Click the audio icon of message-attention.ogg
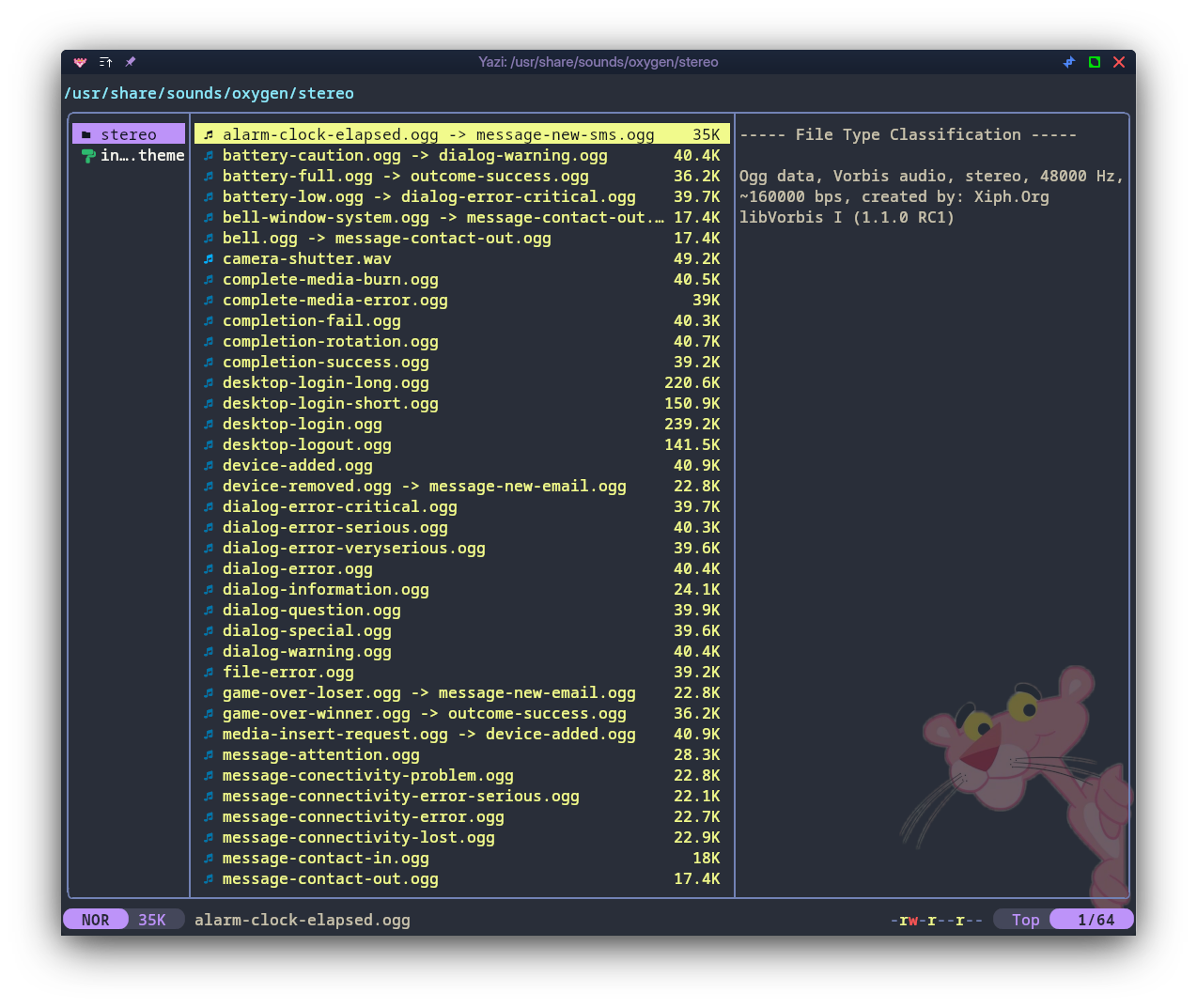 (x=209, y=755)
